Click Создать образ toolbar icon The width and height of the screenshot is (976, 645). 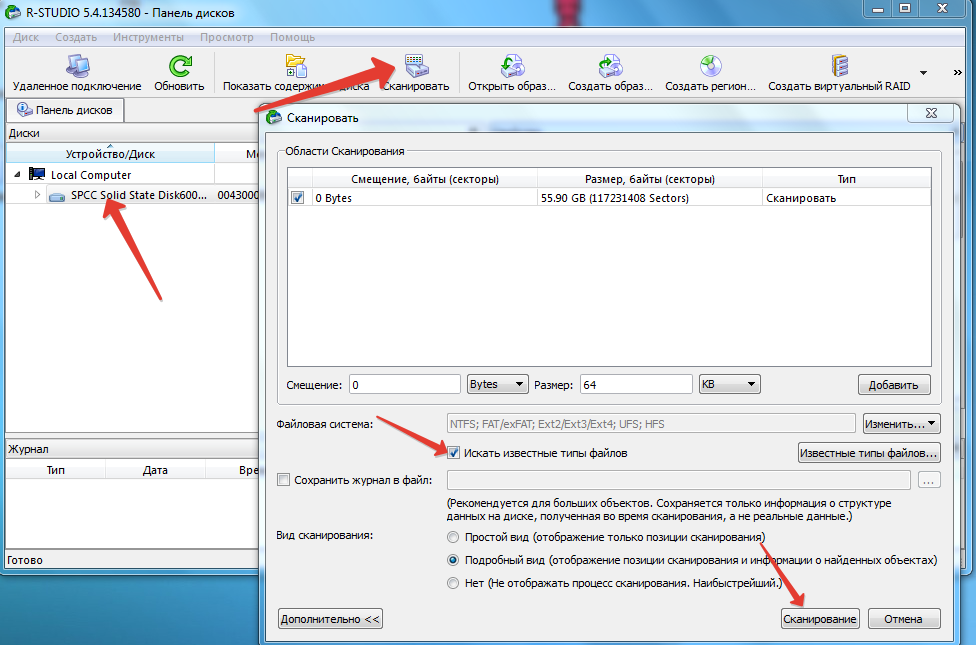[x=610, y=66]
